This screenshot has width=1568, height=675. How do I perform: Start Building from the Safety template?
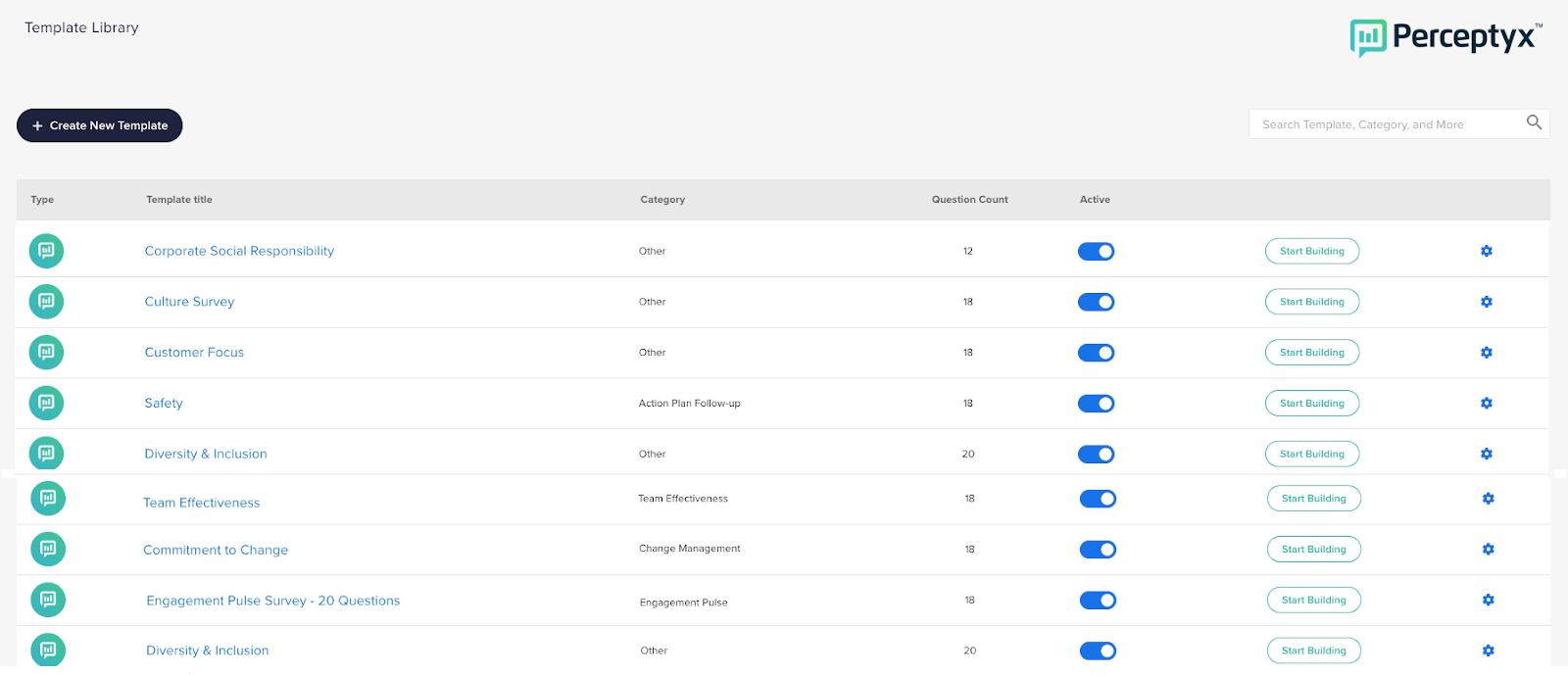tap(1312, 404)
